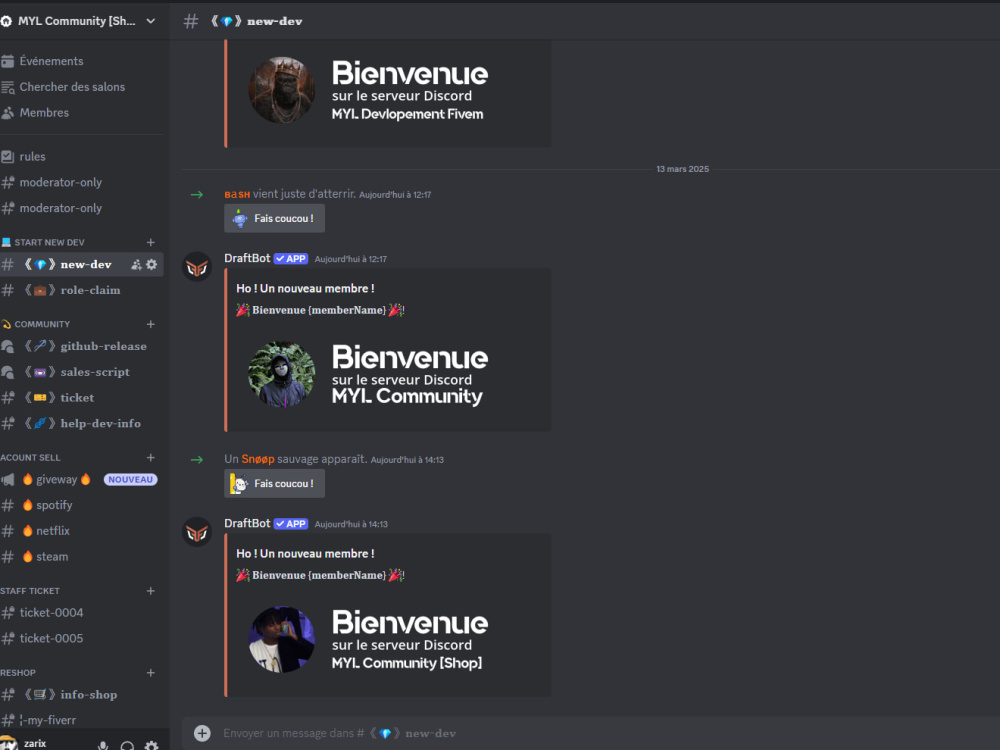Click Fais coucou under Snøøp join message
The width and height of the screenshot is (1000, 750).
(x=274, y=483)
